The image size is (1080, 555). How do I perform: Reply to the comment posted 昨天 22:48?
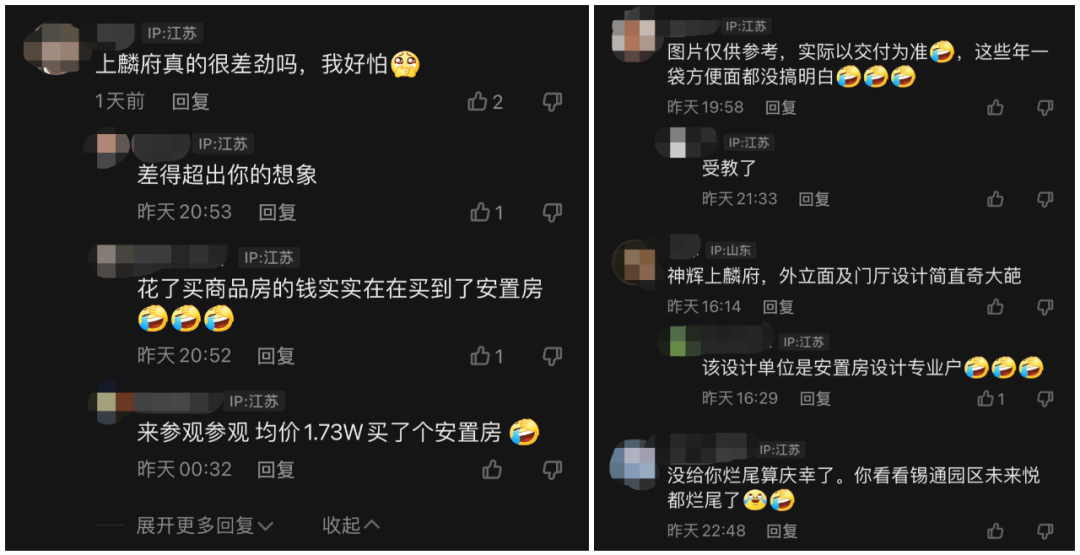pos(782,531)
